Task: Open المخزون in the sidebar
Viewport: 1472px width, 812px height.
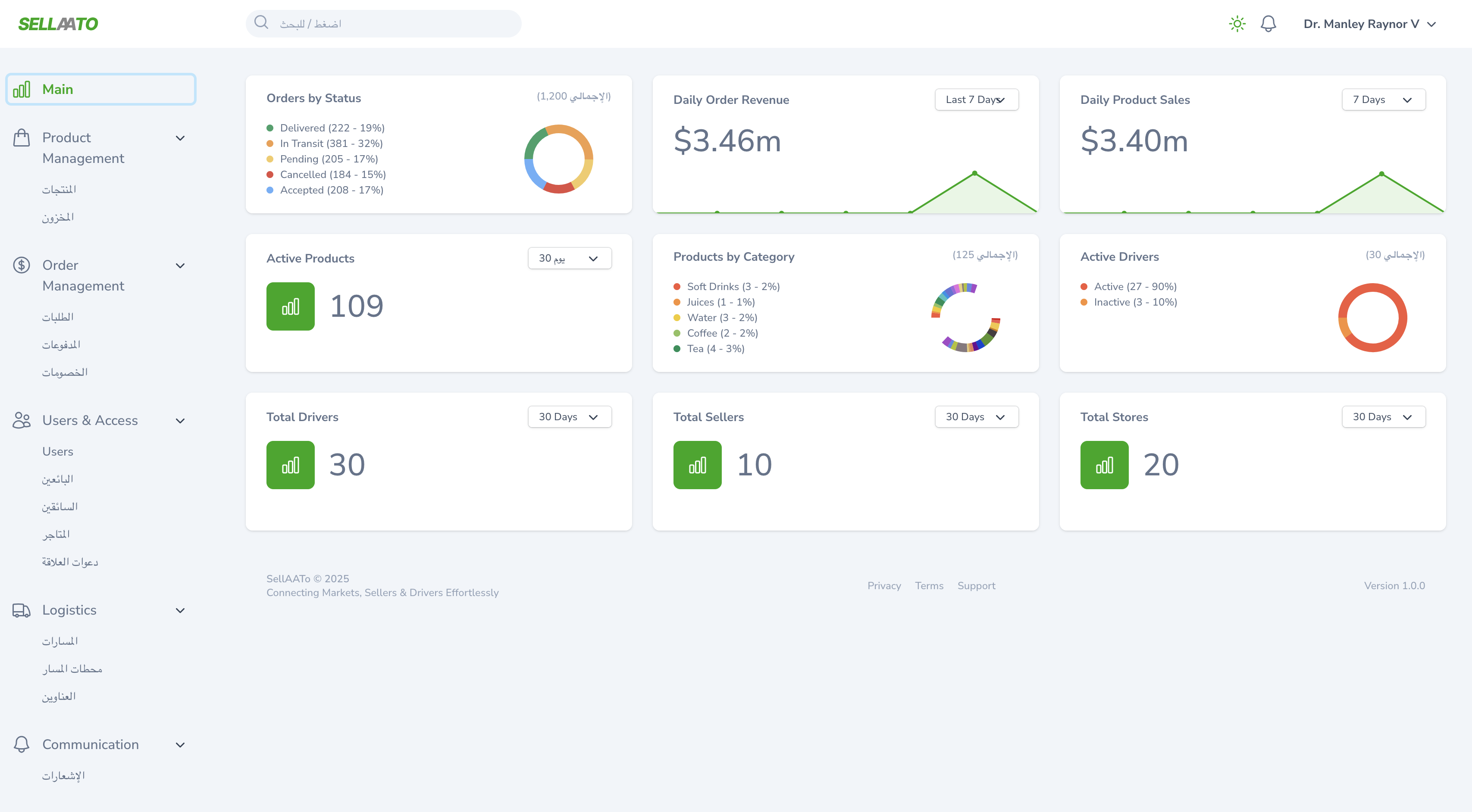Action: 58,217
